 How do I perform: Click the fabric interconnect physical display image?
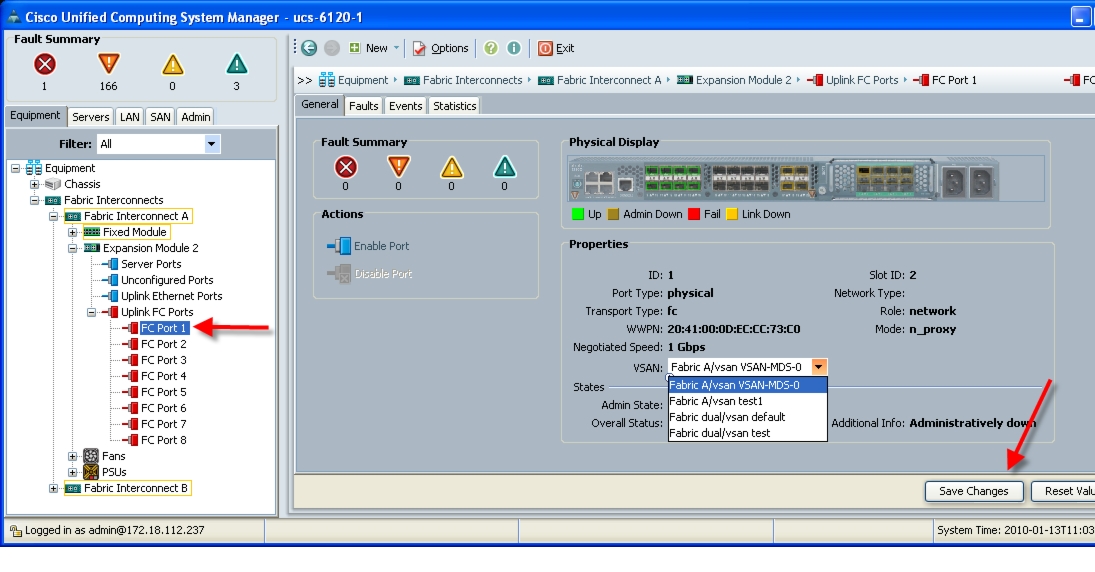tap(784, 179)
